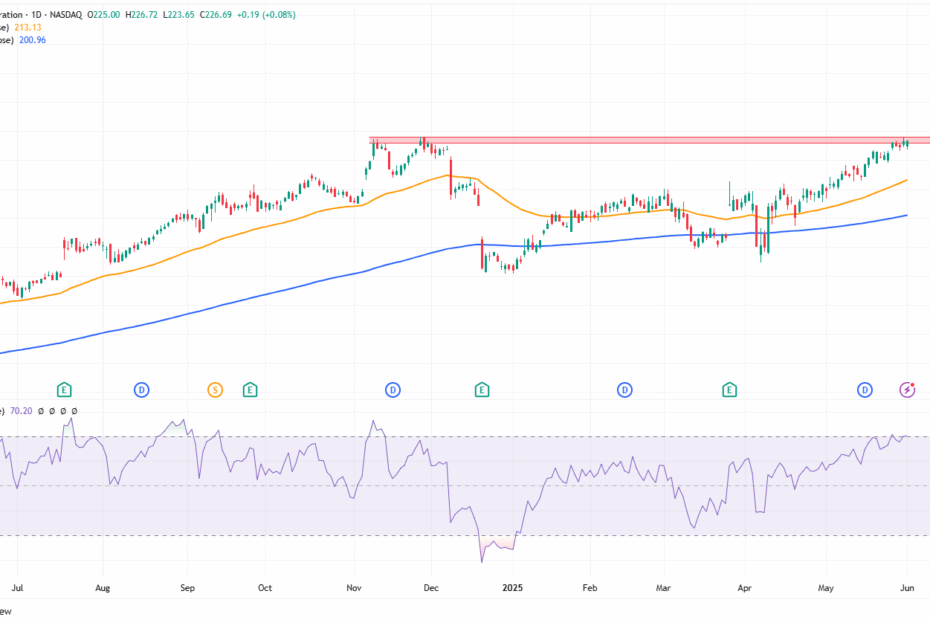Click the 2025 label on time axis
The height and width of the screenshot is (620, 930).
click(512, 590)
